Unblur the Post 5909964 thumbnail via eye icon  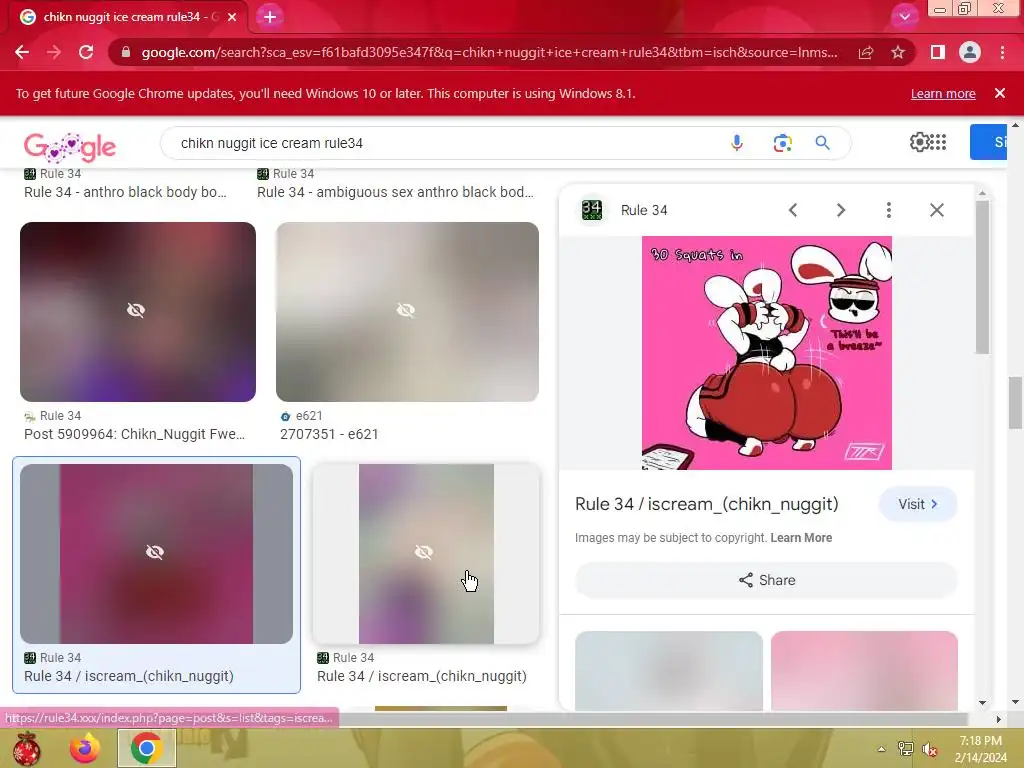click(x=136, y=310)
